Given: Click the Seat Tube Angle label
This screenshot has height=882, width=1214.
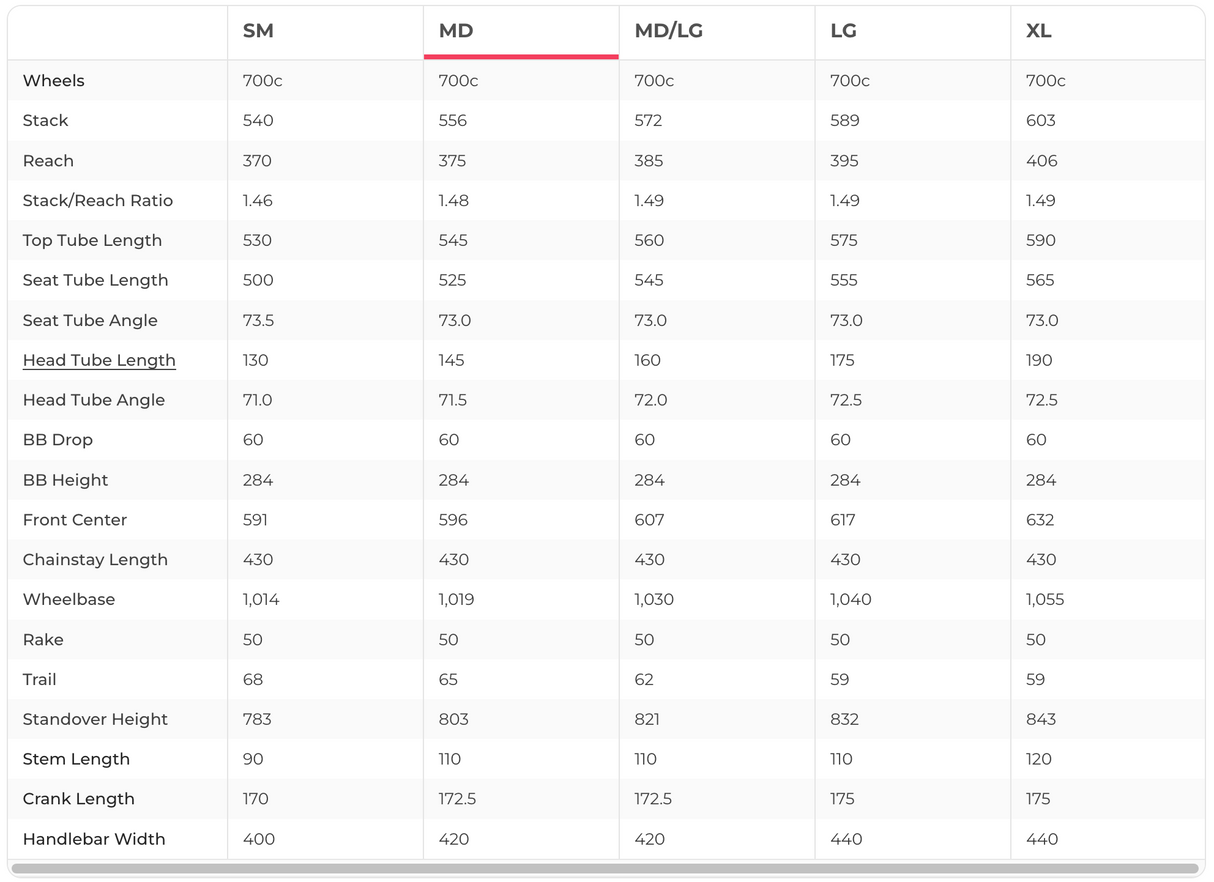Looking at the screenshot, I should (90, 320).
